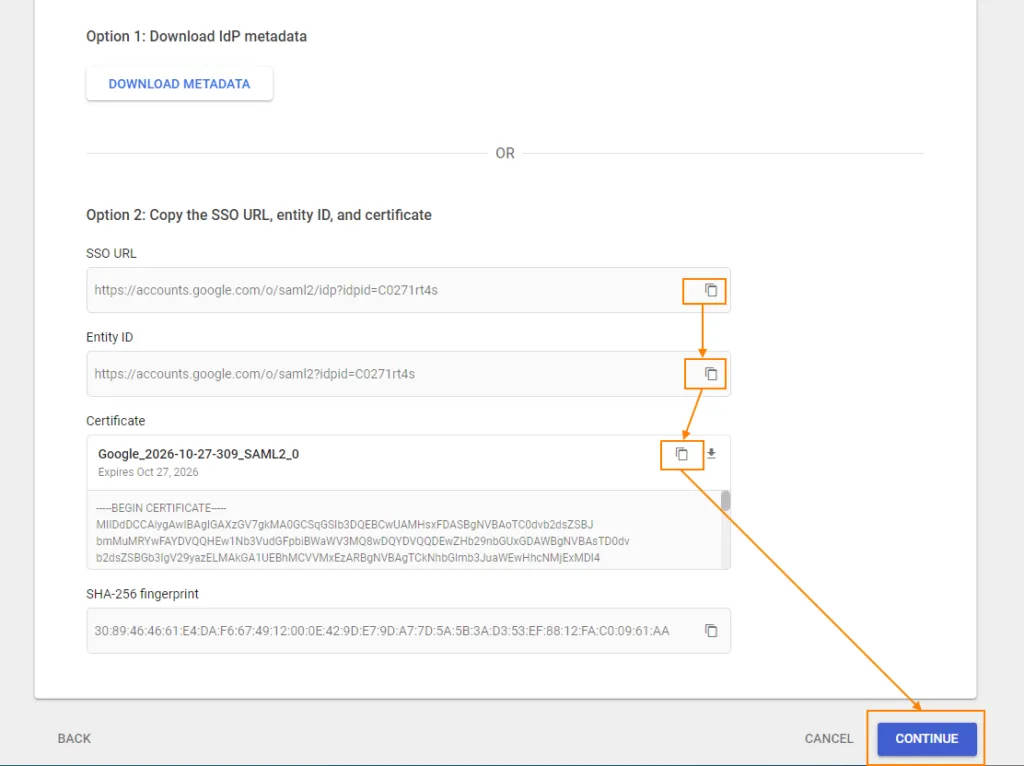Screen dimensions: 1024x766
Task: Download the Google SAML2 certificate file
Action: [711, 453]
